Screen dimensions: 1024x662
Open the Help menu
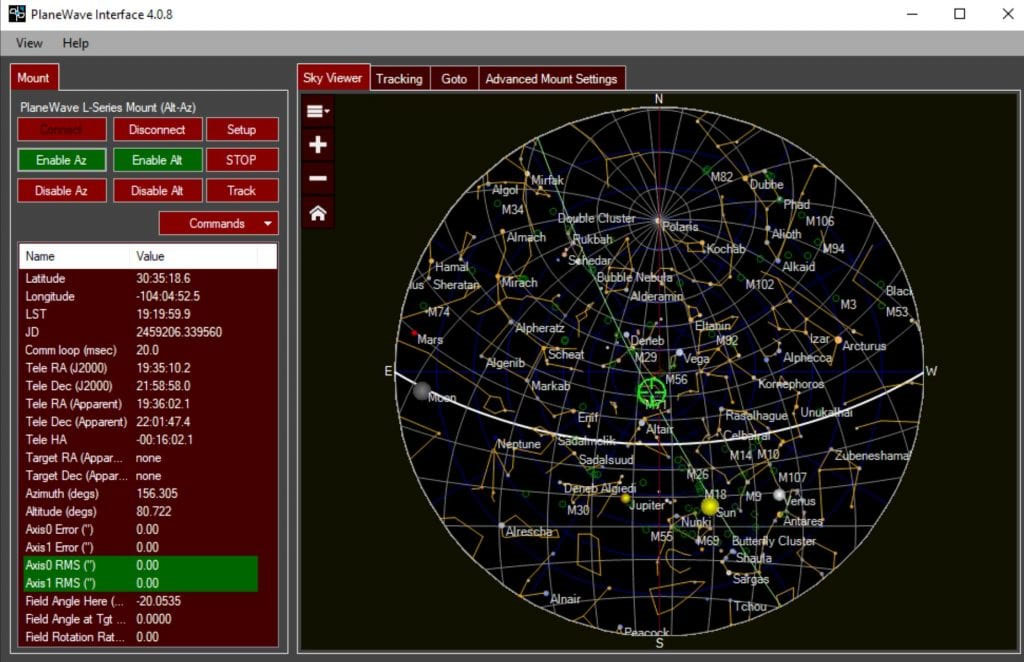[75, 43]
